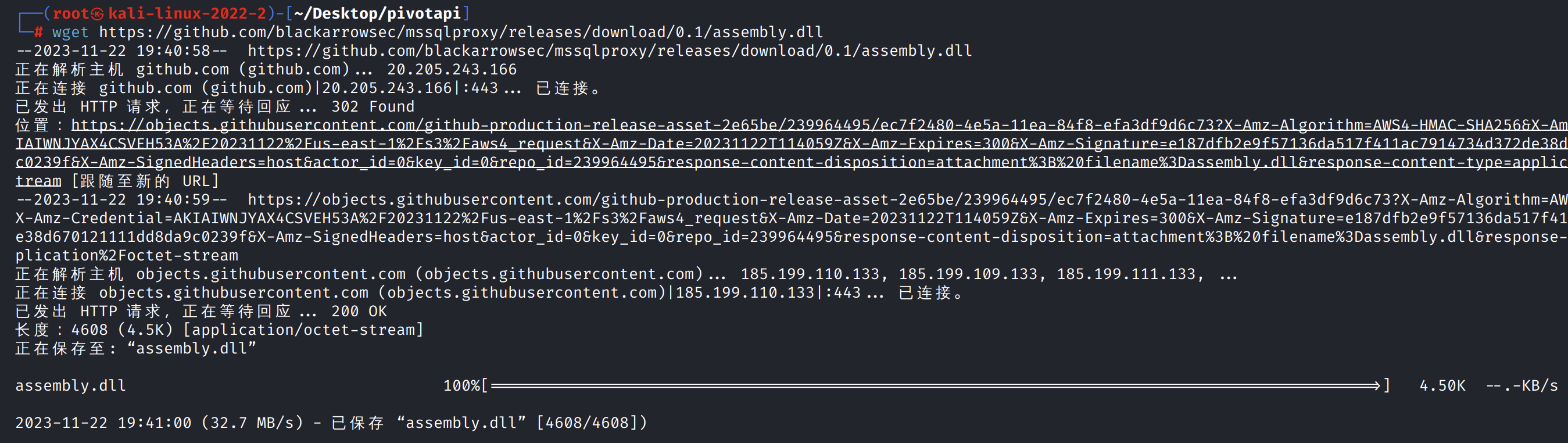
Task: Click the 185.199.109.133 IP address
Action: [x=968, y=274]
